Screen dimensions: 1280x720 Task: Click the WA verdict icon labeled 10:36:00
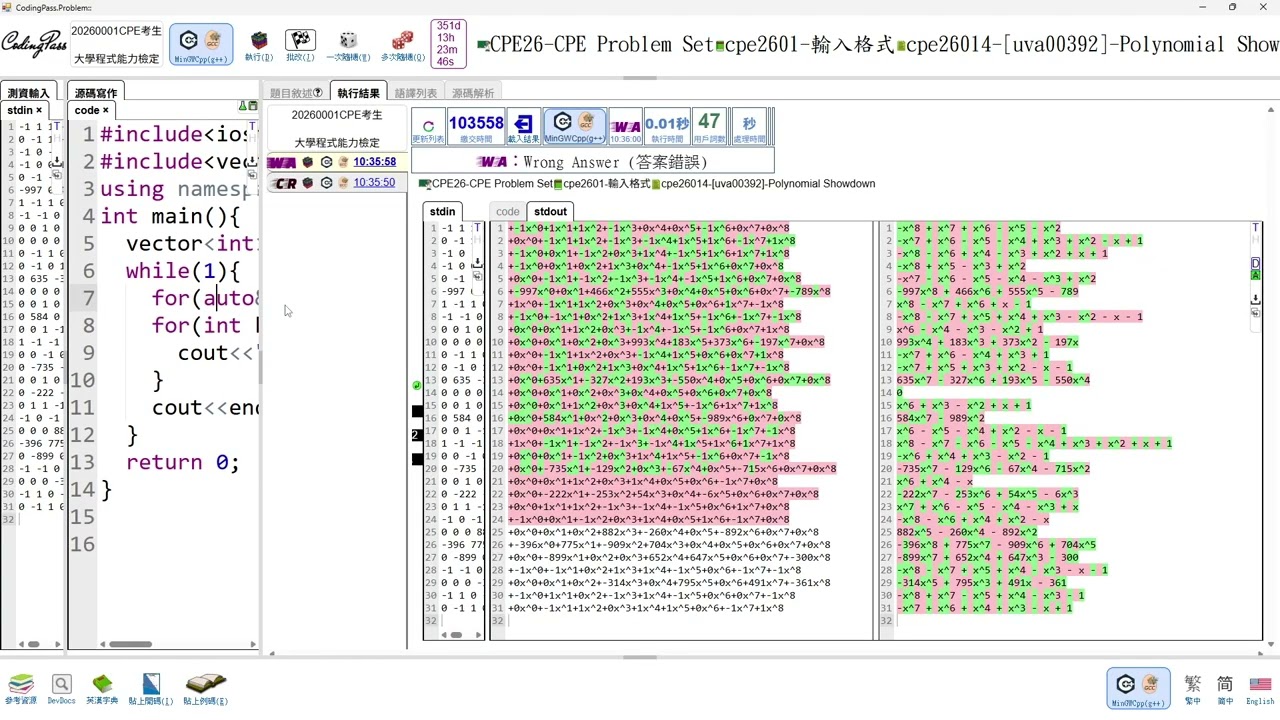click(x=625, y=128)
